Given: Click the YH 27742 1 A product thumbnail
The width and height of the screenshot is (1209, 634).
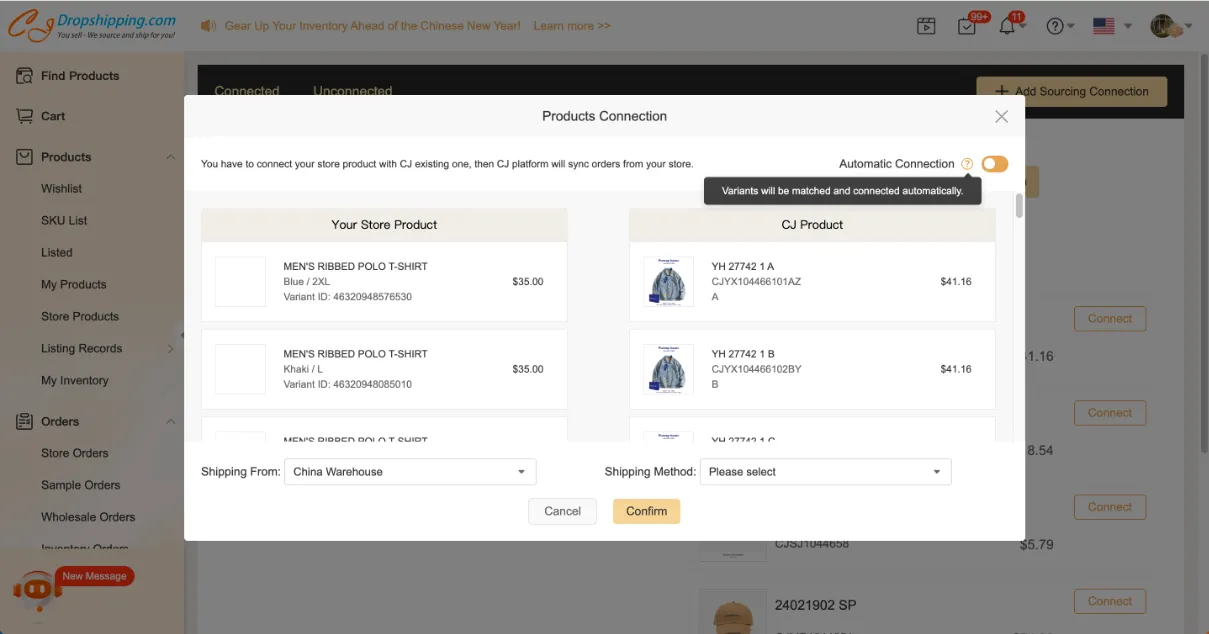Looking at the screenshot, I should tap(668, 282).
